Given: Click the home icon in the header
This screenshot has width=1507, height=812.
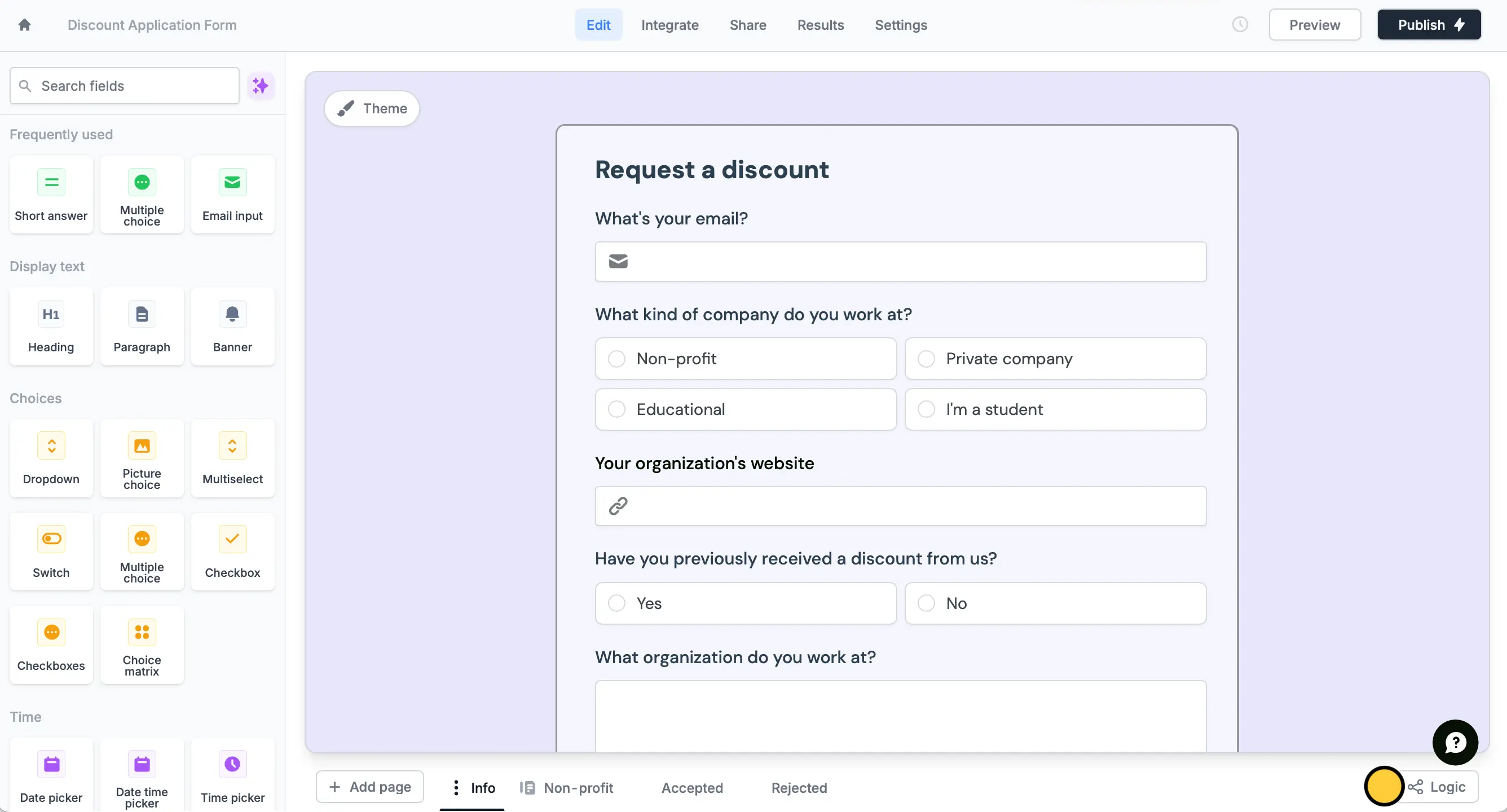Looking at the screenshot, I should pyautogui.click(x=25, y=25).
